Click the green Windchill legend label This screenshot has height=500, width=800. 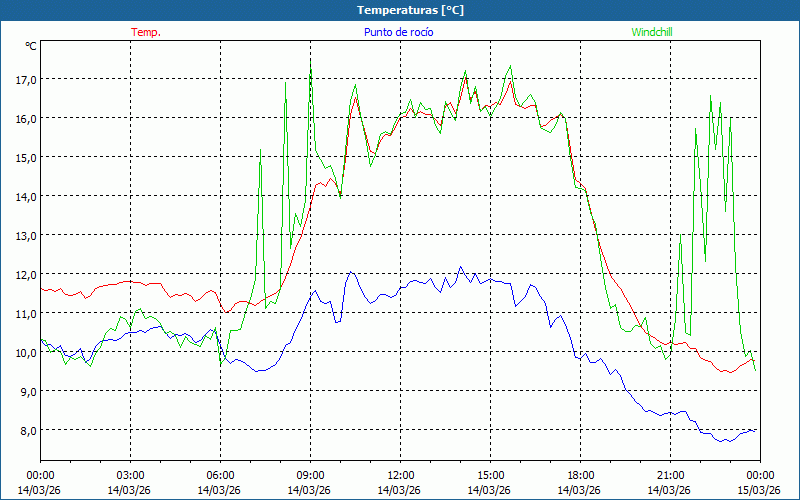coord(652,32)
